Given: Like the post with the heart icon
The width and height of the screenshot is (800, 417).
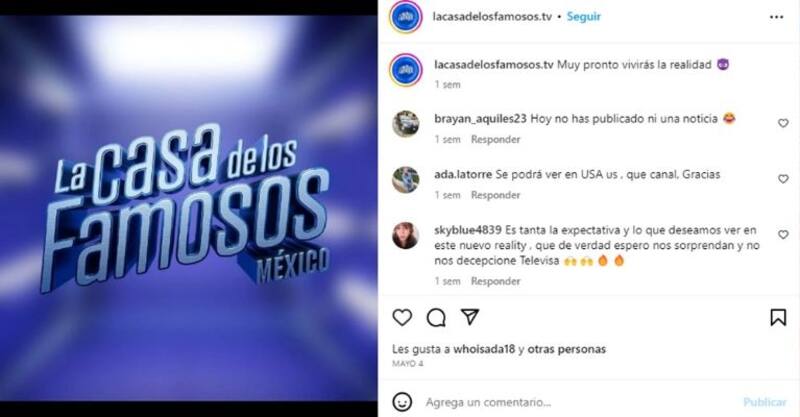Looking at the screenshot, I should pyautogui.click(x=402, y=317).
